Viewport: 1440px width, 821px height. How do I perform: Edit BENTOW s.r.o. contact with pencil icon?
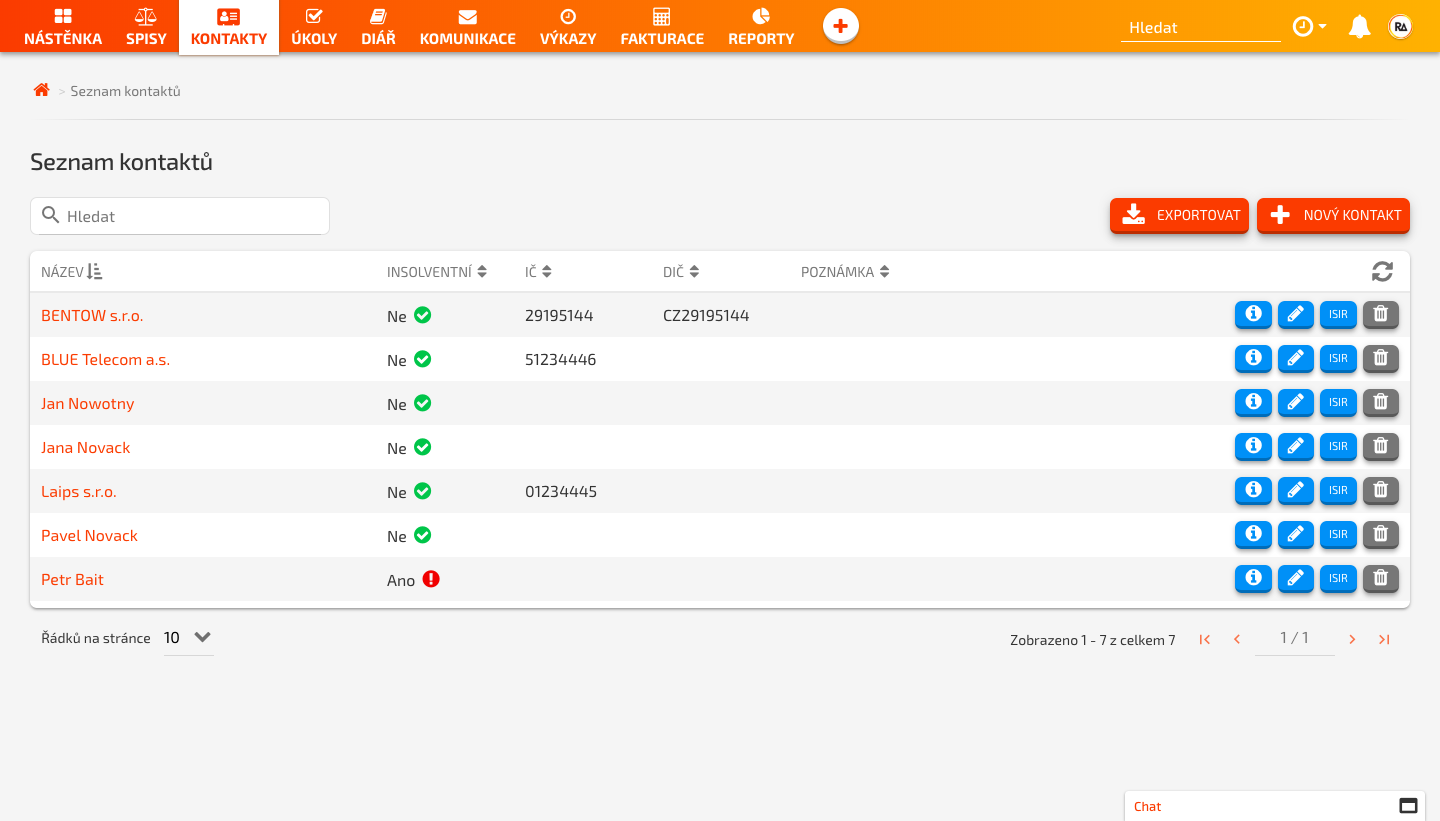click(1296, 314)
